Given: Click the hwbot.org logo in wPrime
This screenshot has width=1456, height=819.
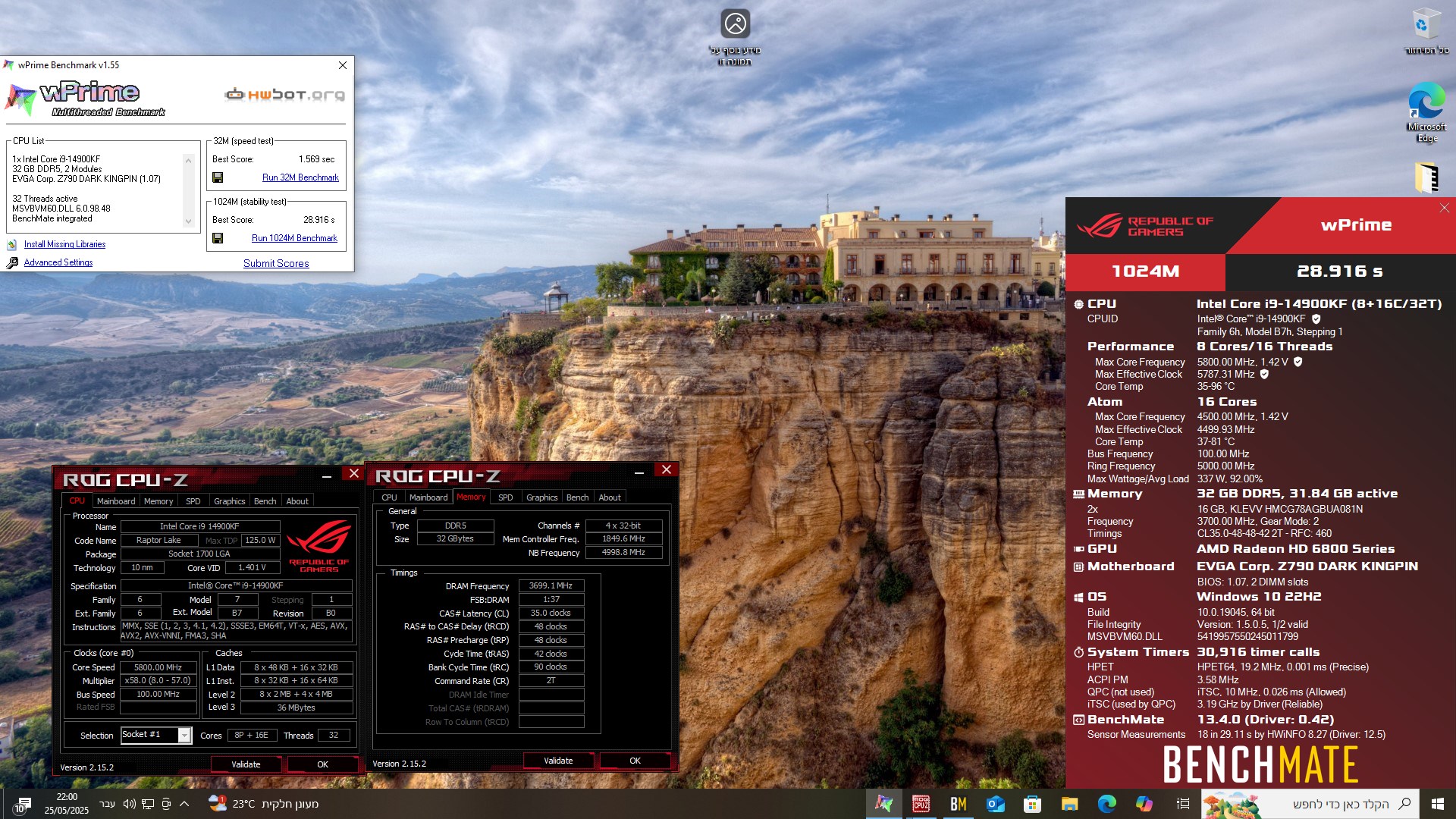Looking at the screenshot, I should 285,95.
